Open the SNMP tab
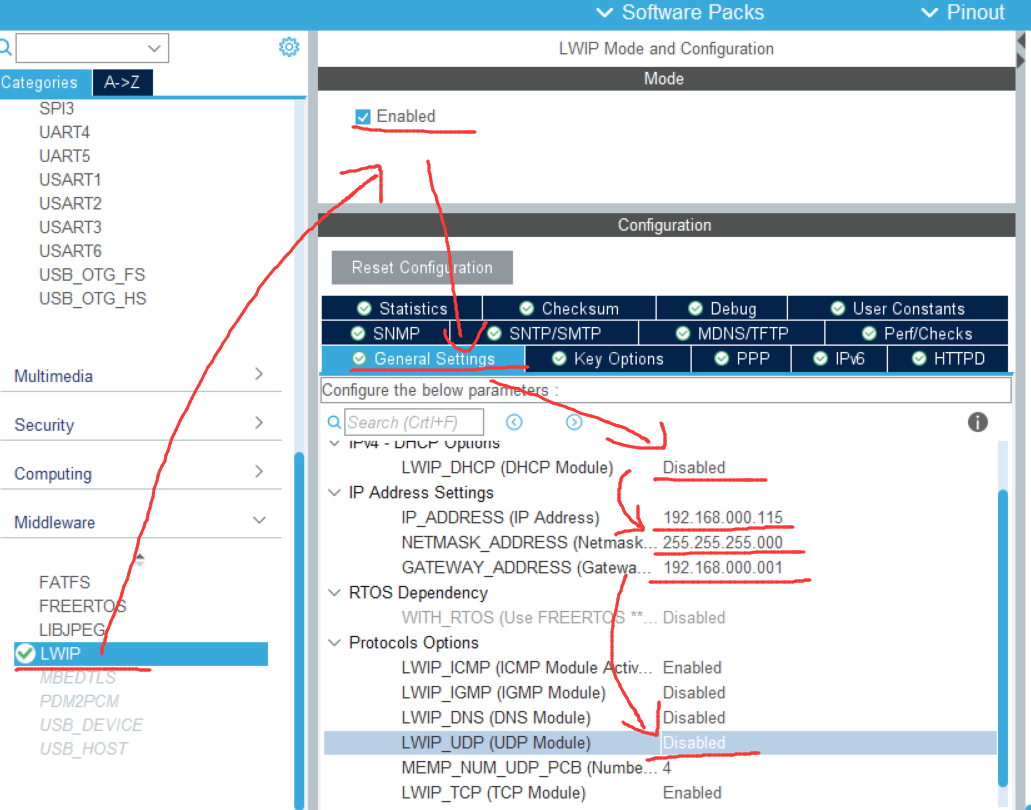 pyautogui.click(x=385, y=333)
